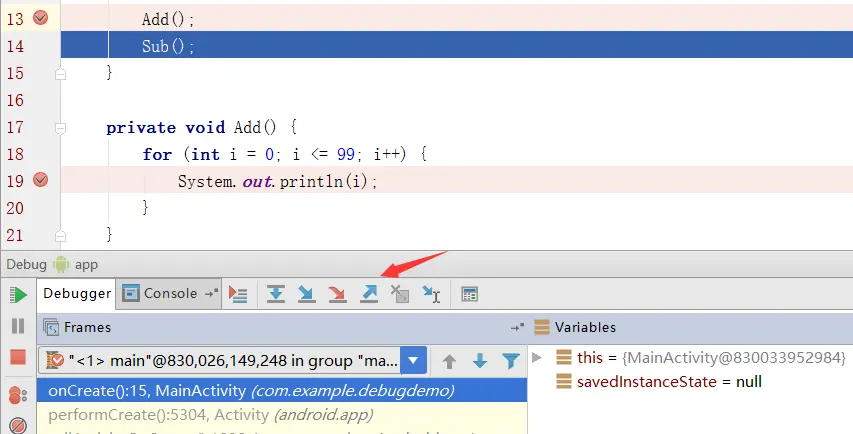Switch to the Debugger tab
The width and height of the screenshot is (853, 434).
point(77,294)
